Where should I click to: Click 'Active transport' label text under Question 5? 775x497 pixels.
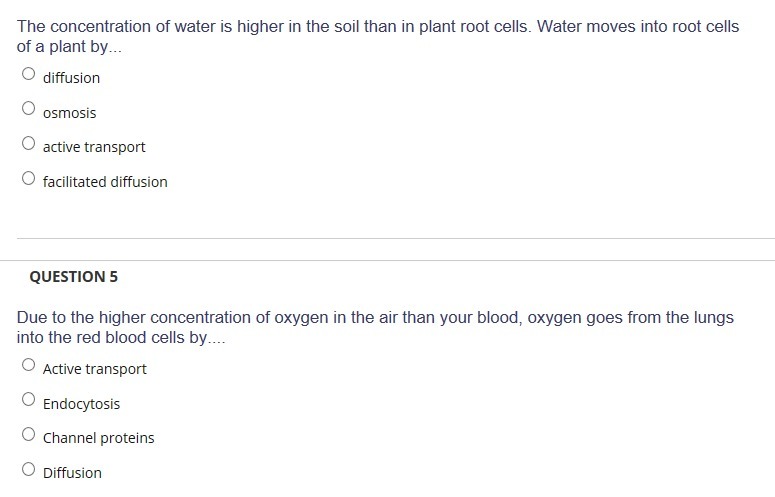tap(94, 369)
